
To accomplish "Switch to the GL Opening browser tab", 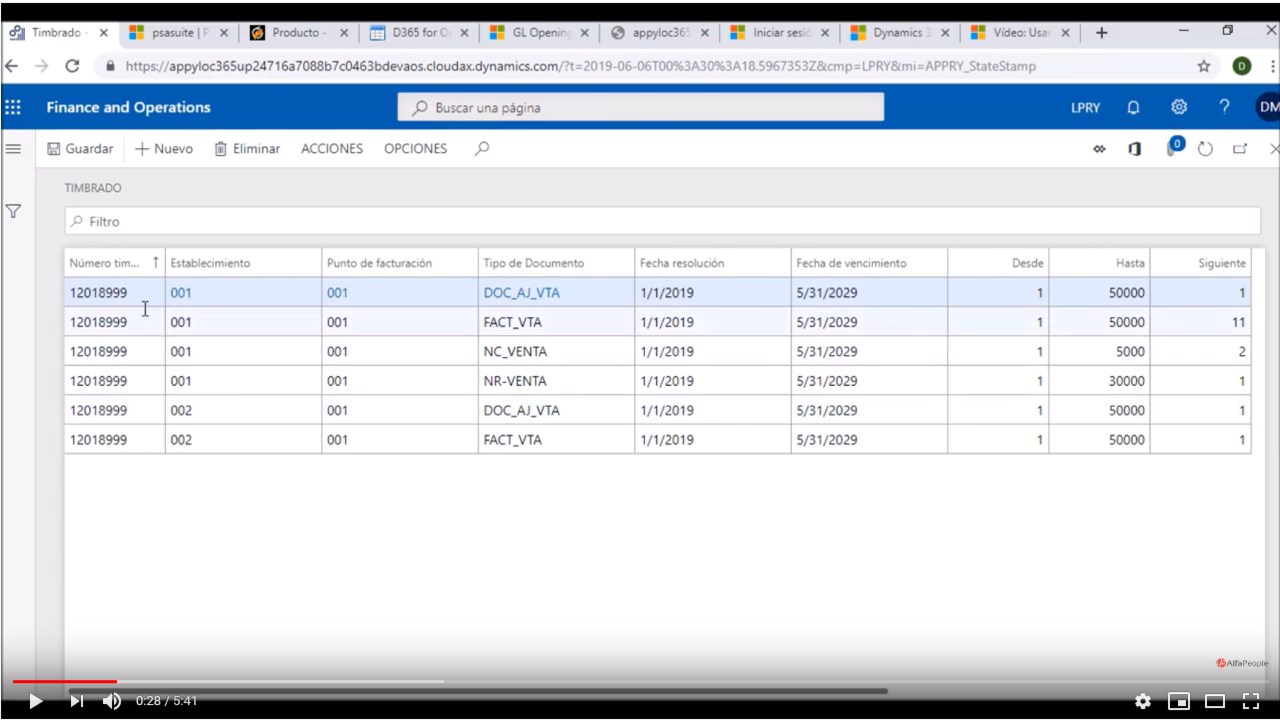I will pos(538,32).
